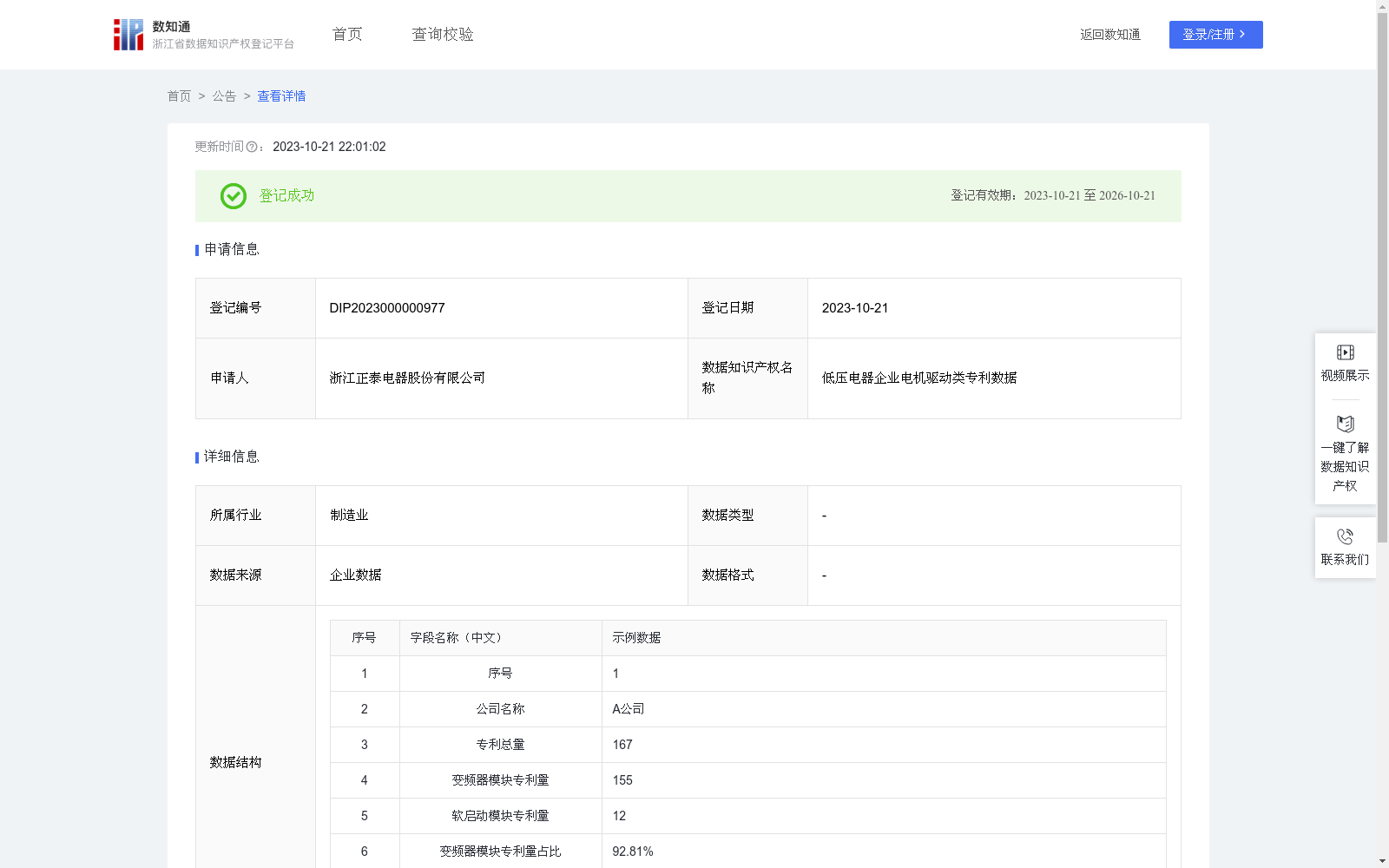Click the 制造业 industry value
This screenshot has width=1389, height=868.
pos(349,516)
